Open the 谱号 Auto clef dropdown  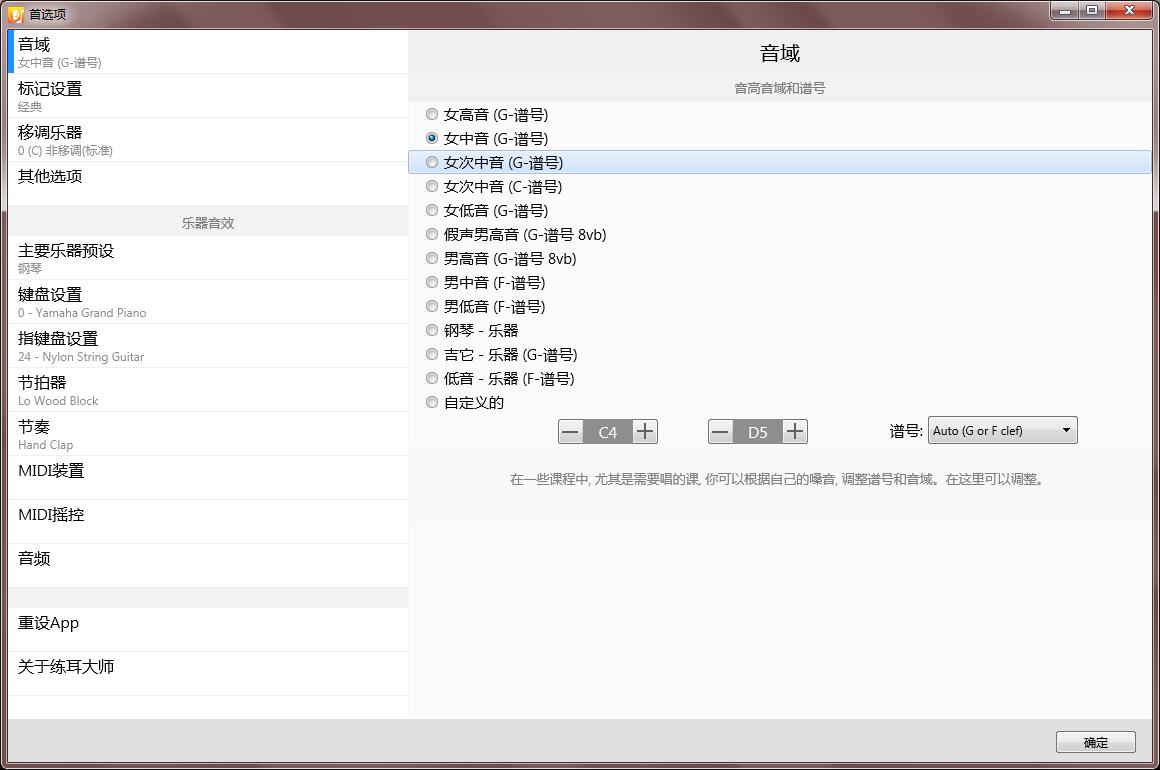pos(1002,430)
